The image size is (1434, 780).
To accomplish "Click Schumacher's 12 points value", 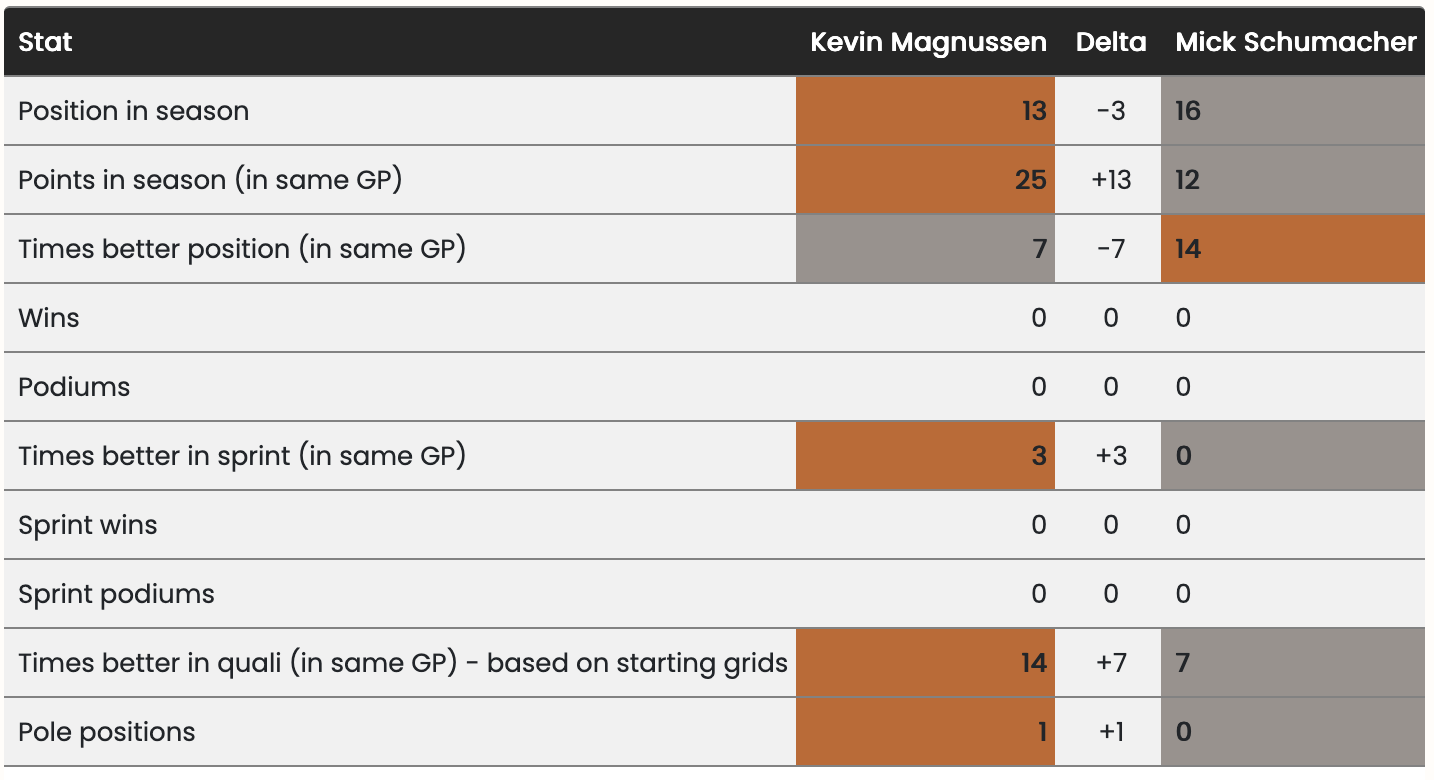I will 1188,180.
